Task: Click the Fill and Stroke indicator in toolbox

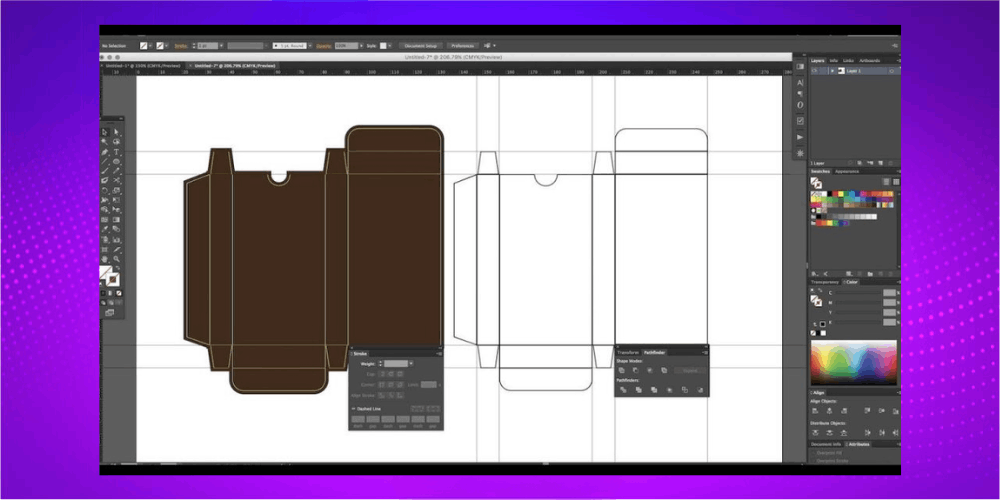Action: [110, 276]
